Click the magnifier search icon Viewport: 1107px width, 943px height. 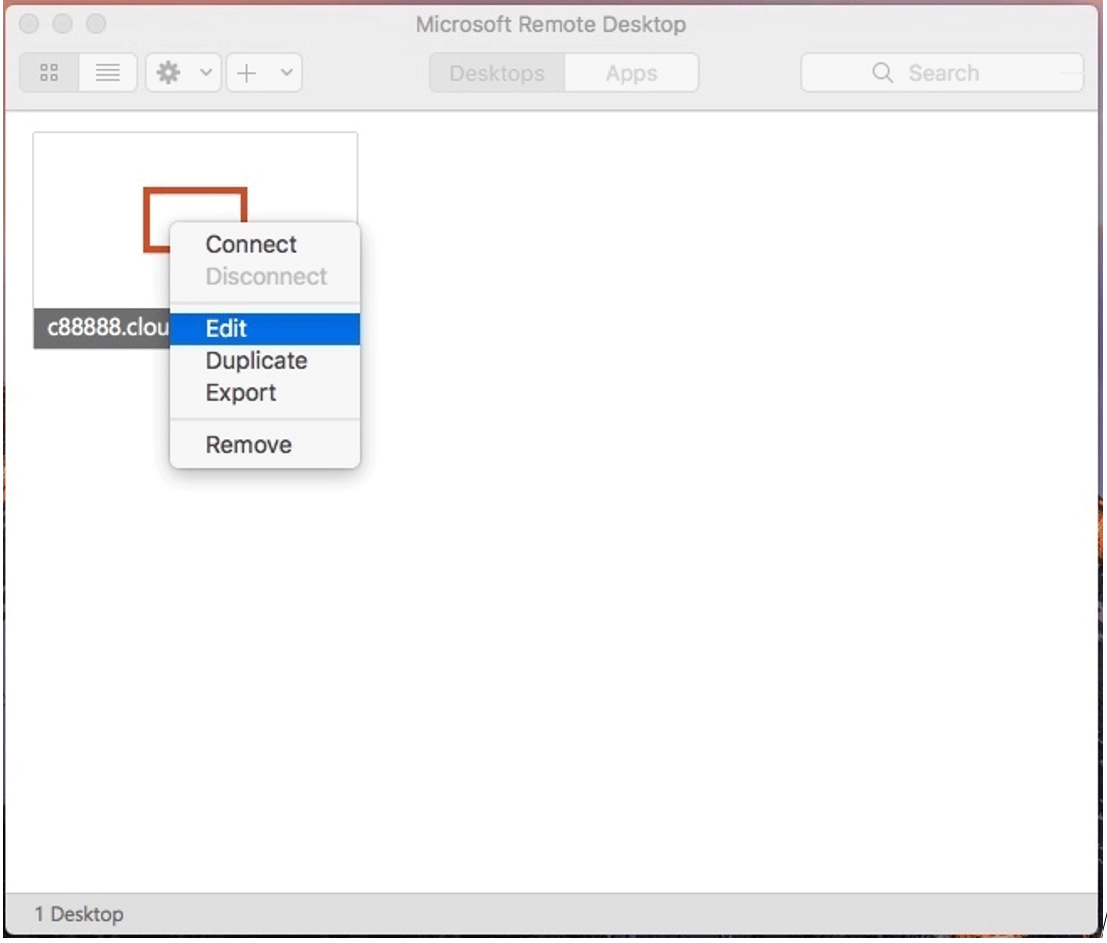click(x=882, y=73)
